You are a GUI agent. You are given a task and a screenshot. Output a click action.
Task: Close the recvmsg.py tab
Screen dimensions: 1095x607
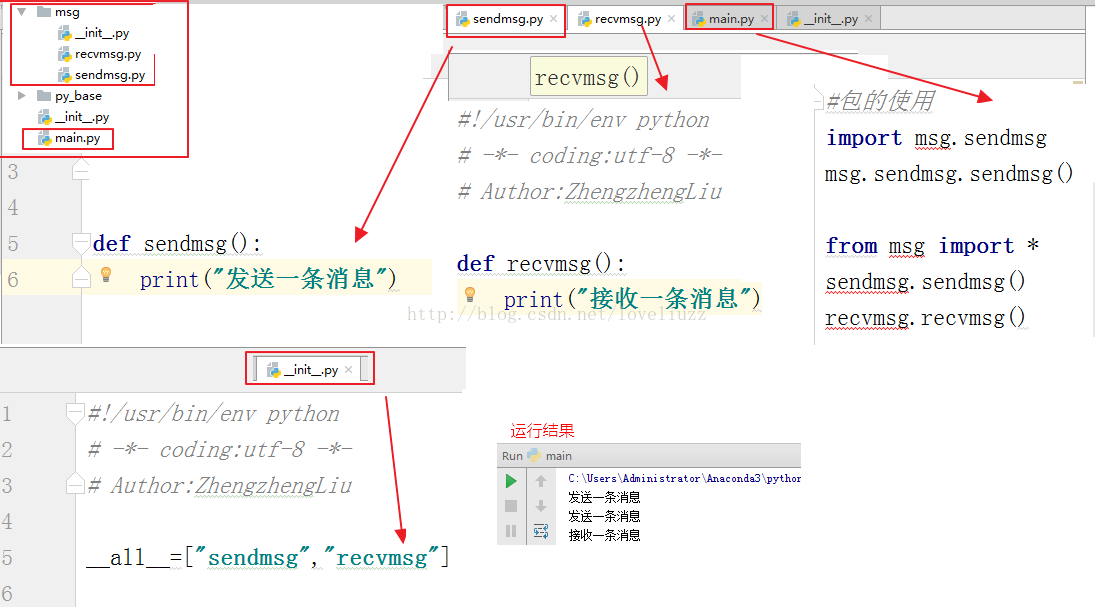pos(672,19)
